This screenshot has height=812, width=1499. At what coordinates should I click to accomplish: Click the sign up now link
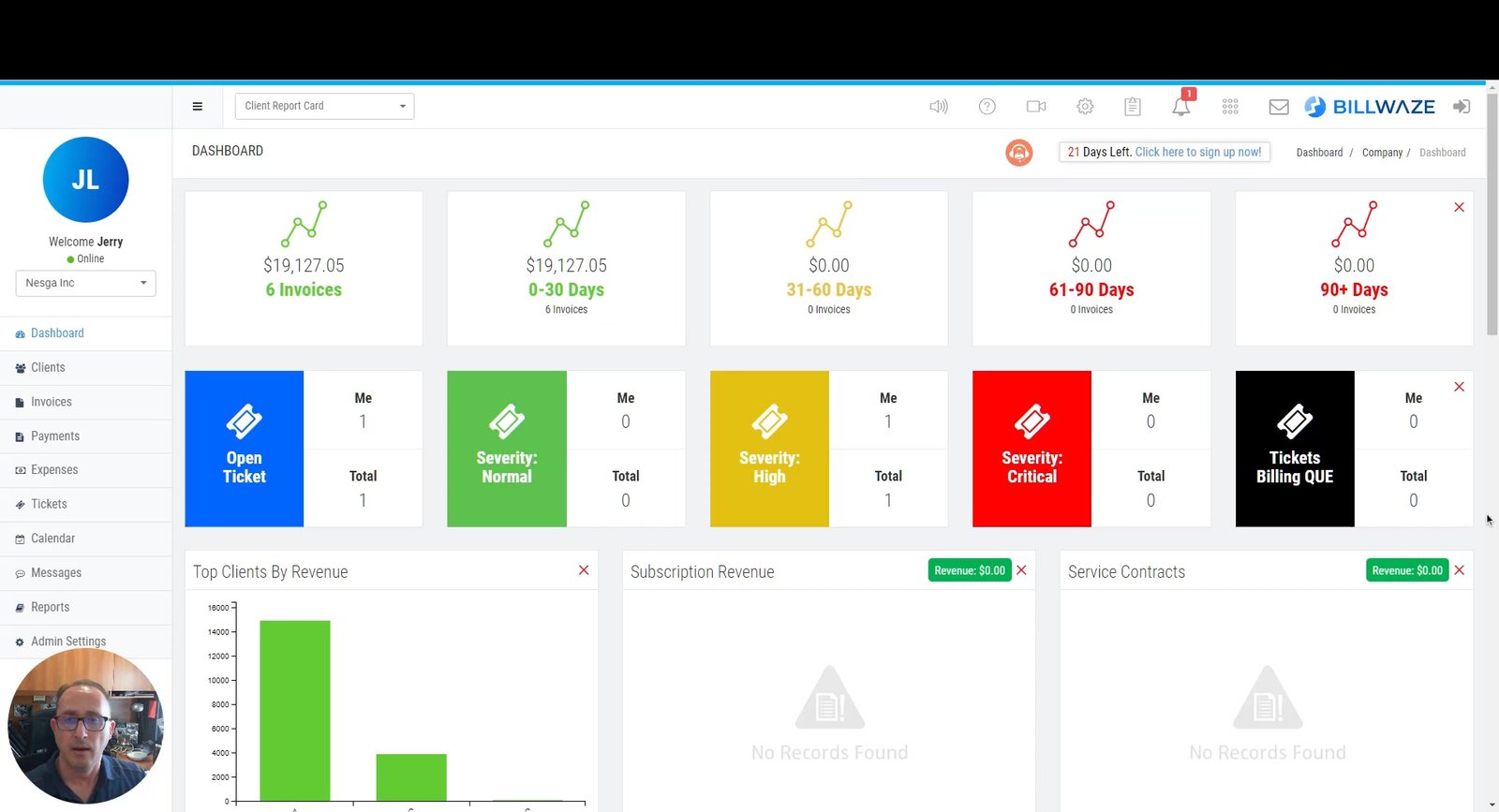pyautogui.click(x=1197, y=152)
